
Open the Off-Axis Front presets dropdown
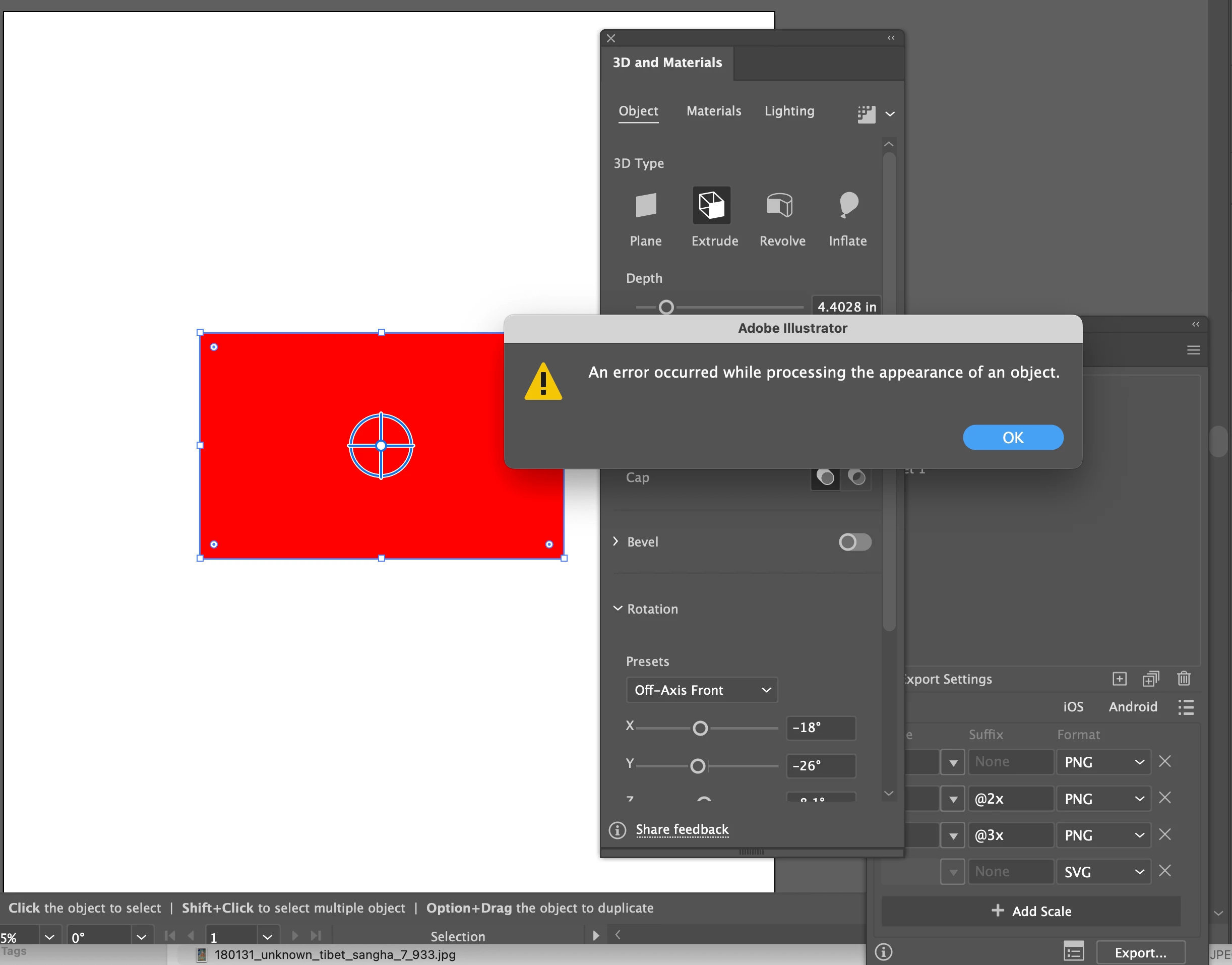702,690
